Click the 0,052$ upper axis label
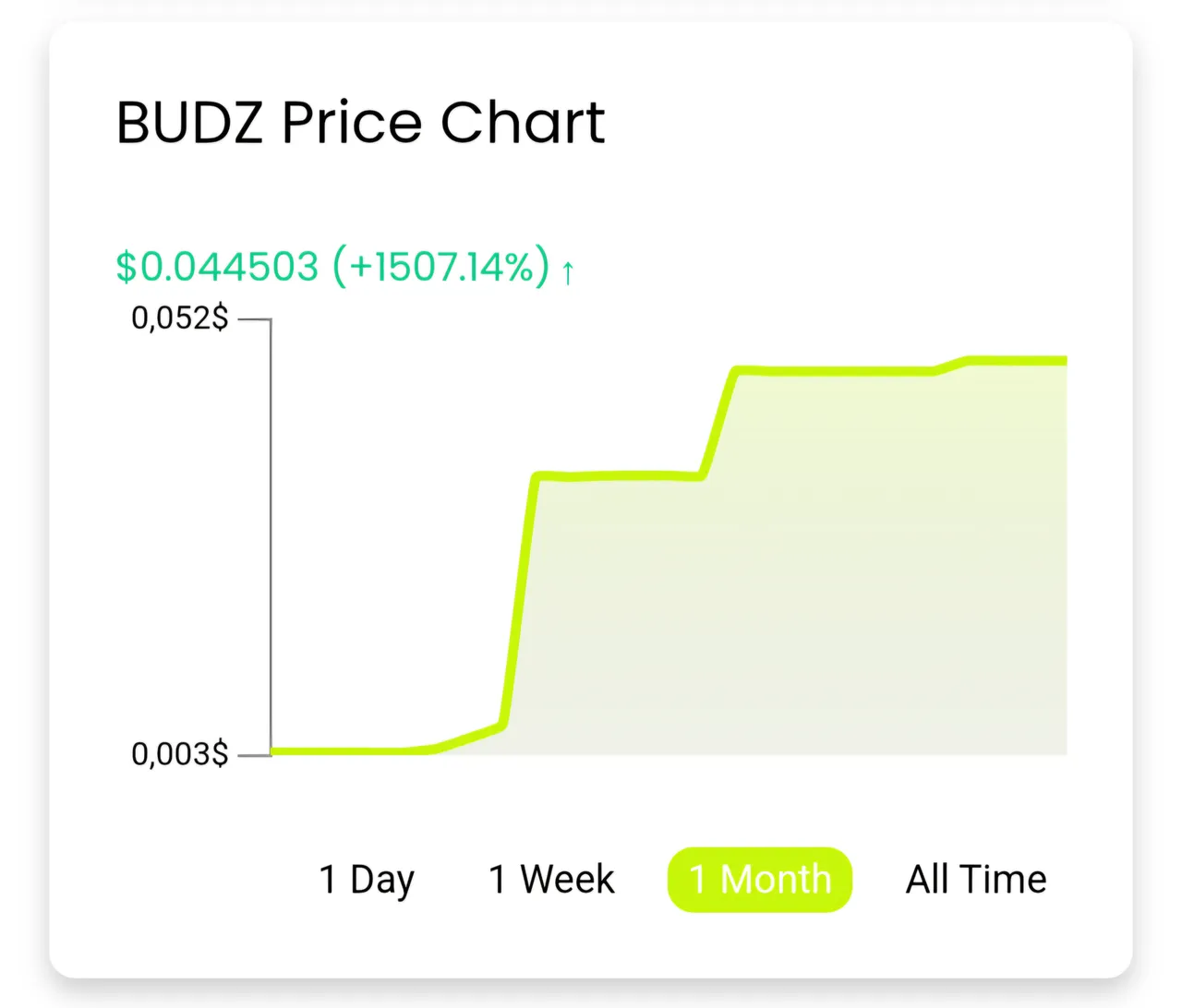1182x1008 pixels. pos(180,318)
